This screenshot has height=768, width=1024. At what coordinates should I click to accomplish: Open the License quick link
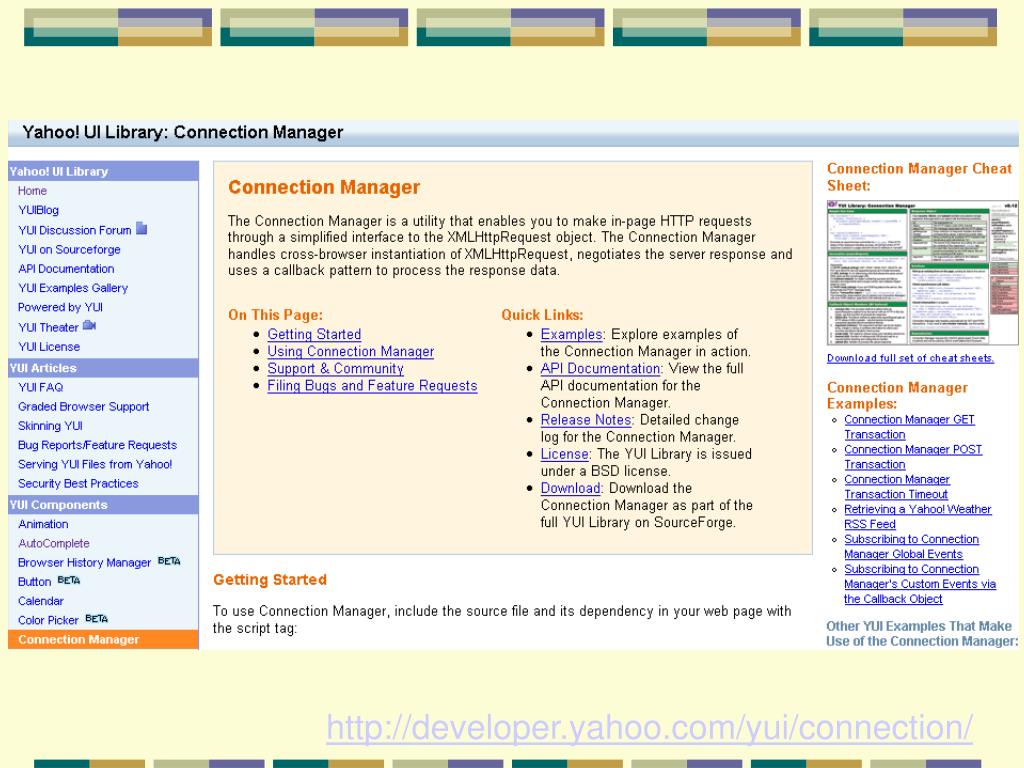tap(565, 454)
